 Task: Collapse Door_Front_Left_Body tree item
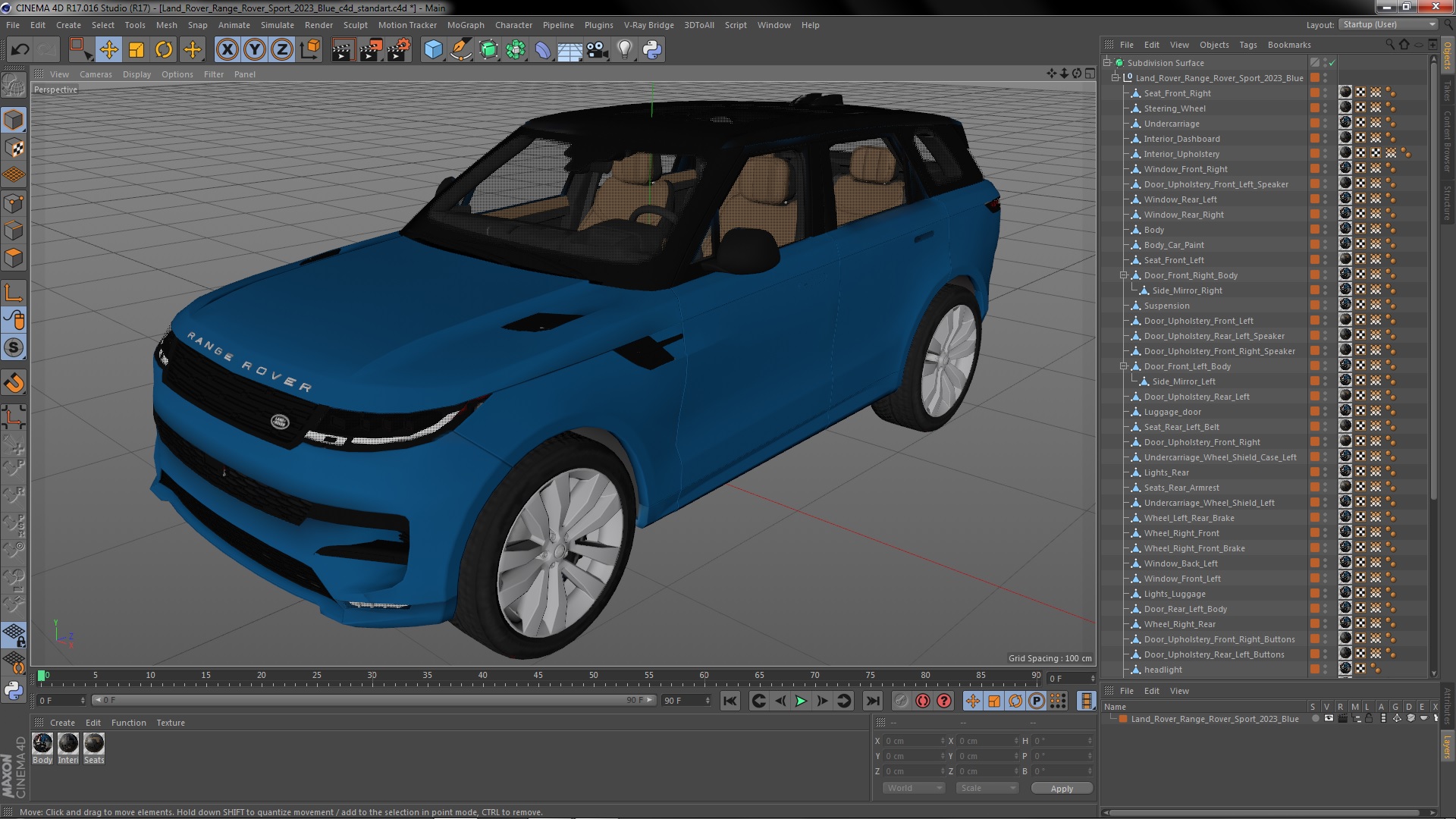1124,366
